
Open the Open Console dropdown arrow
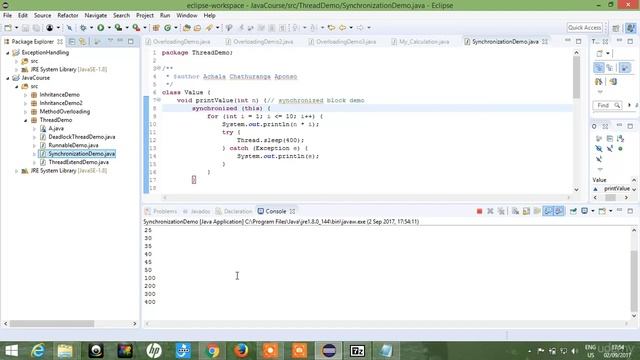611,211
